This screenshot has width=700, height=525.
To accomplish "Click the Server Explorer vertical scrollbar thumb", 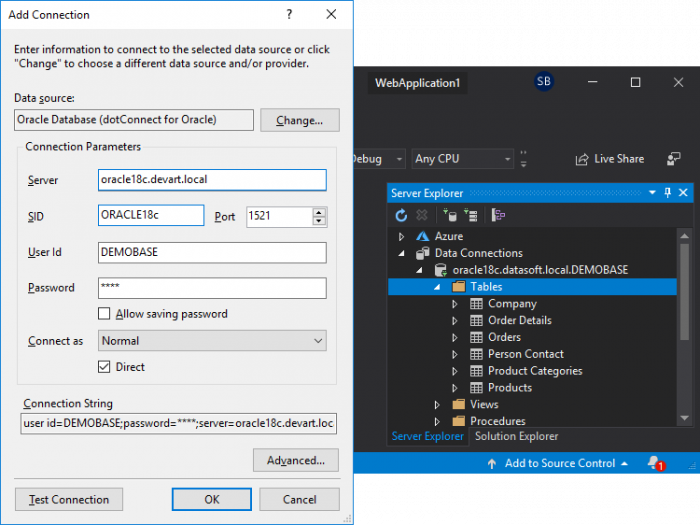I will [x=684, y=292].
